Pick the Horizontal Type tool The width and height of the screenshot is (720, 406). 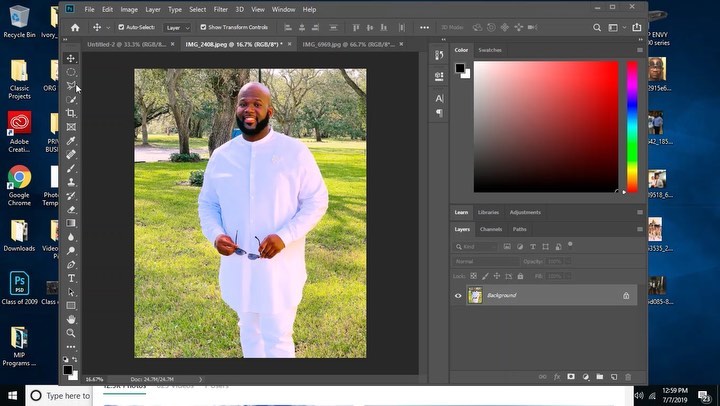[x=71, y=278]
